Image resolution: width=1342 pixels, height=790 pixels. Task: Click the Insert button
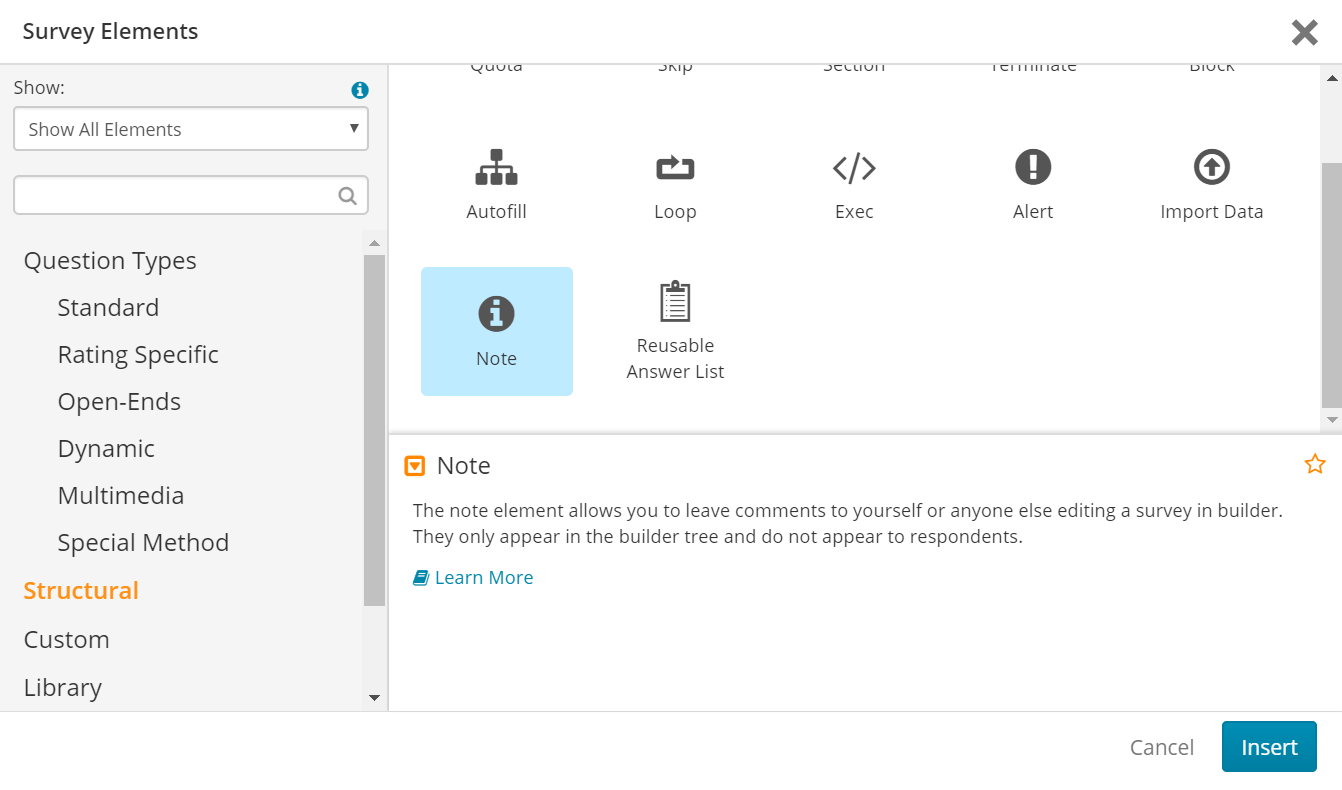click(1269, 747)
